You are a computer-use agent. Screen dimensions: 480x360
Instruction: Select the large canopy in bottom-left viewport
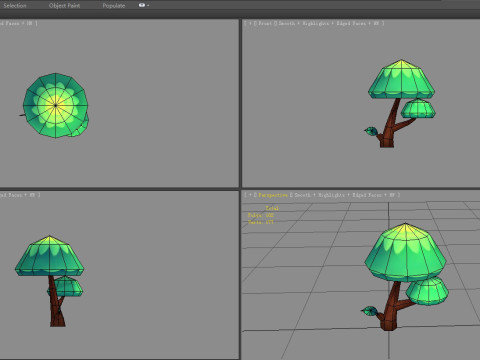49,256
